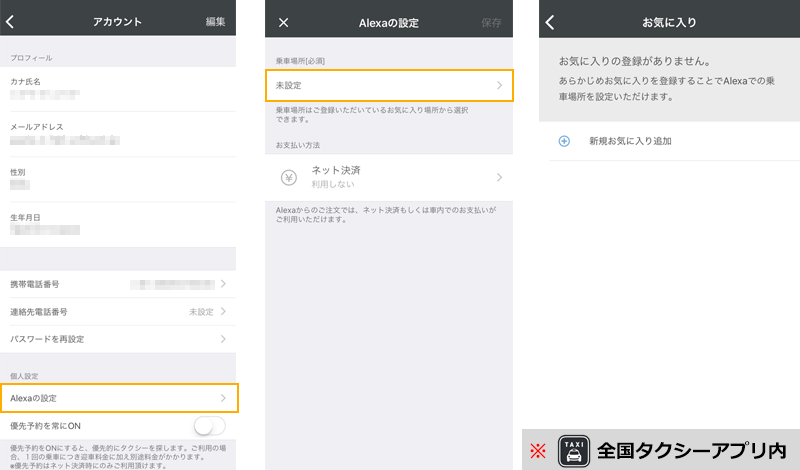Open ネット決済 payment method

pyautogui.click(x=389, y=177)
